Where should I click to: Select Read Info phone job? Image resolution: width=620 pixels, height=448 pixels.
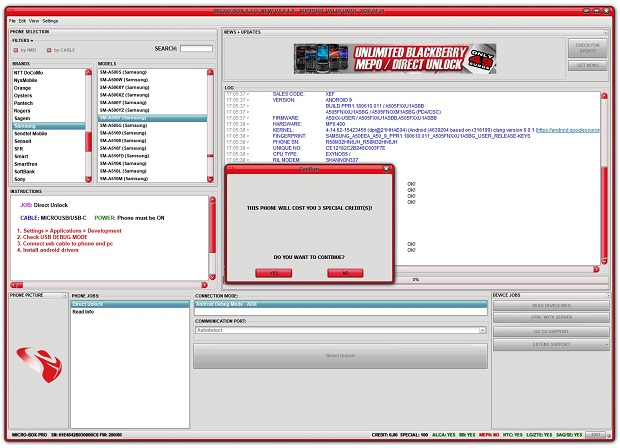130,312
